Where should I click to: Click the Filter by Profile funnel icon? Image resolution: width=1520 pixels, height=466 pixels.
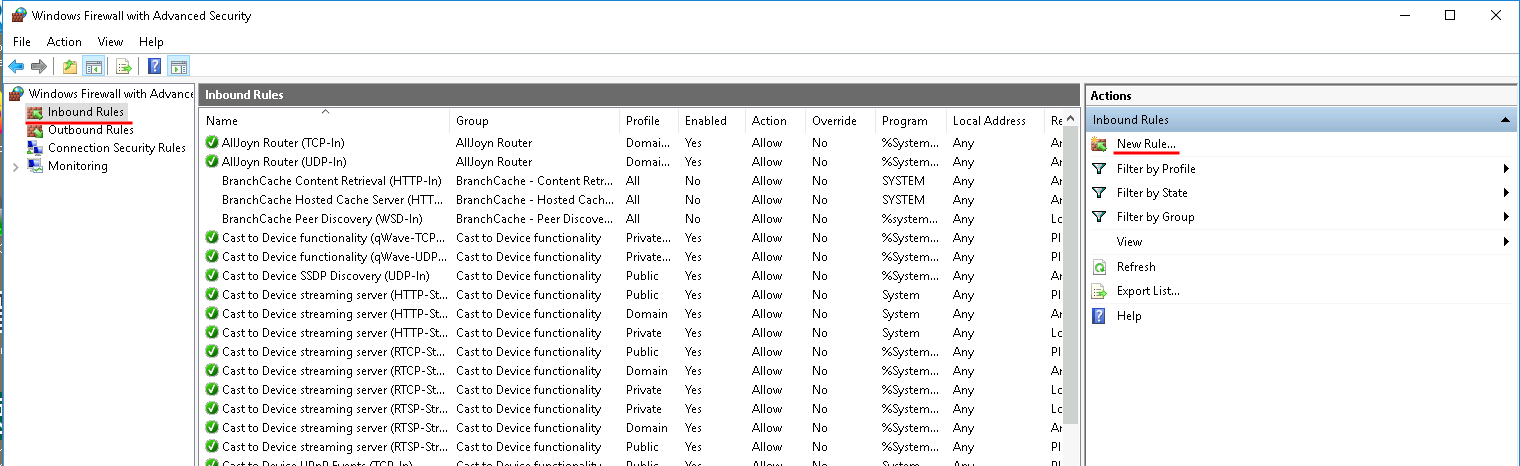pyautogui.click(x=1099, y=169)
